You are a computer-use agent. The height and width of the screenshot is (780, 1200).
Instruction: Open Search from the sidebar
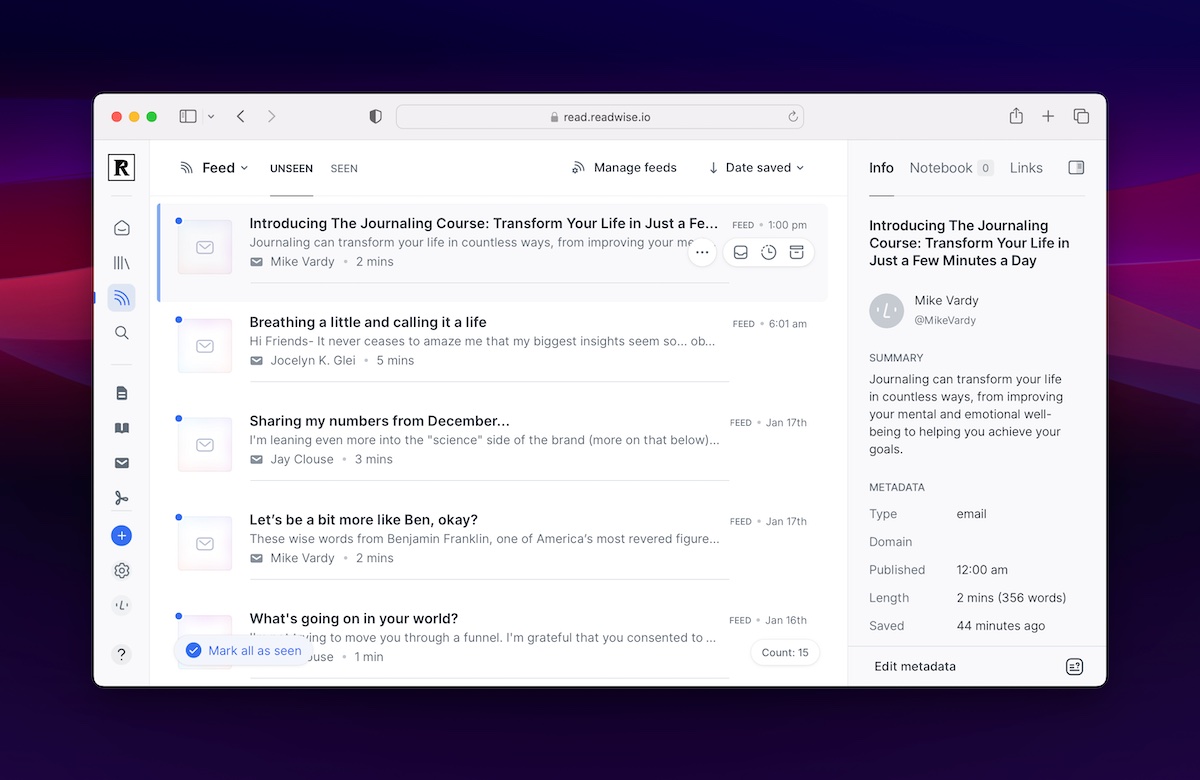pyautogui.click(x=121, y=333)
